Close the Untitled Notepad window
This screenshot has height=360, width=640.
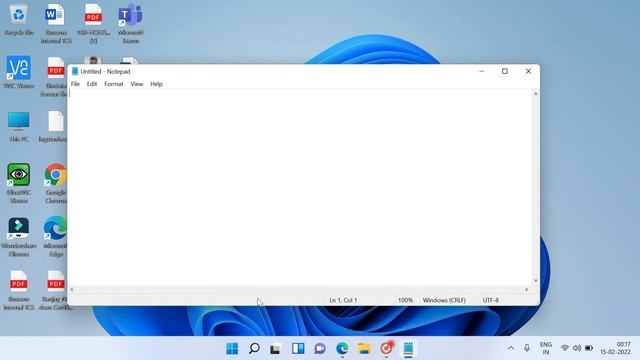(x=528, y=71)
